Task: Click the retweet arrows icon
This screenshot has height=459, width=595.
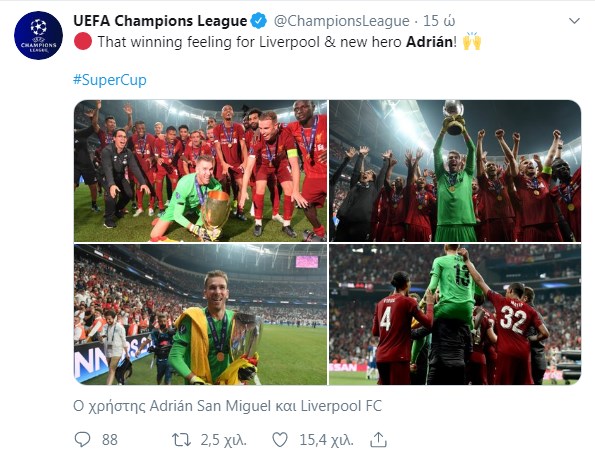Action: pos(181,440)
